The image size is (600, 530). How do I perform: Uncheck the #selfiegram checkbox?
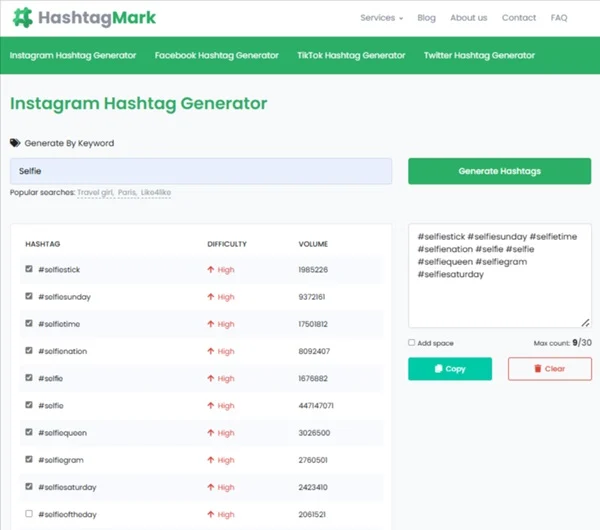point(29,459)
